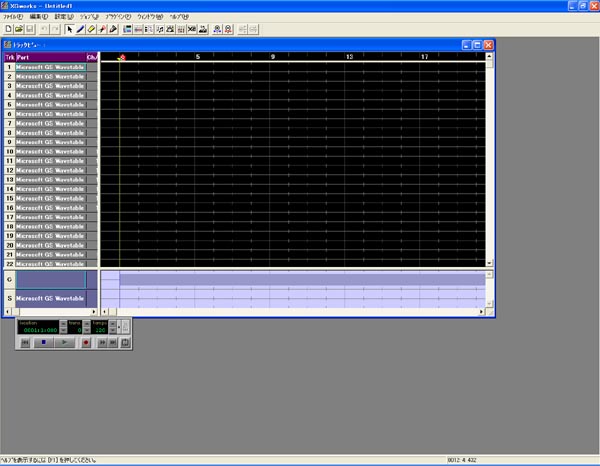This screenshot has width=600, height=466.
Task: Open the ジョブ (Job) menu
Action: [89, 17]
